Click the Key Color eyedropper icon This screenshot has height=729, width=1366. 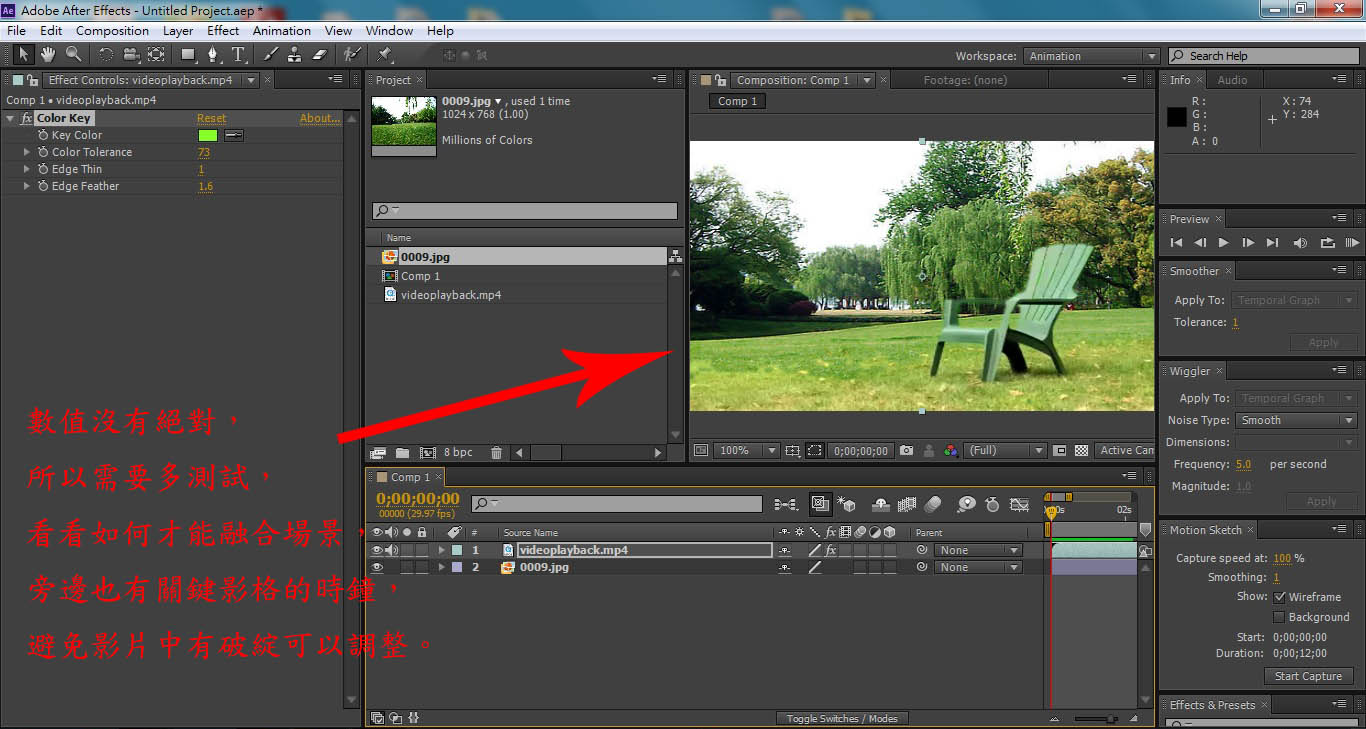pos(234,135)
